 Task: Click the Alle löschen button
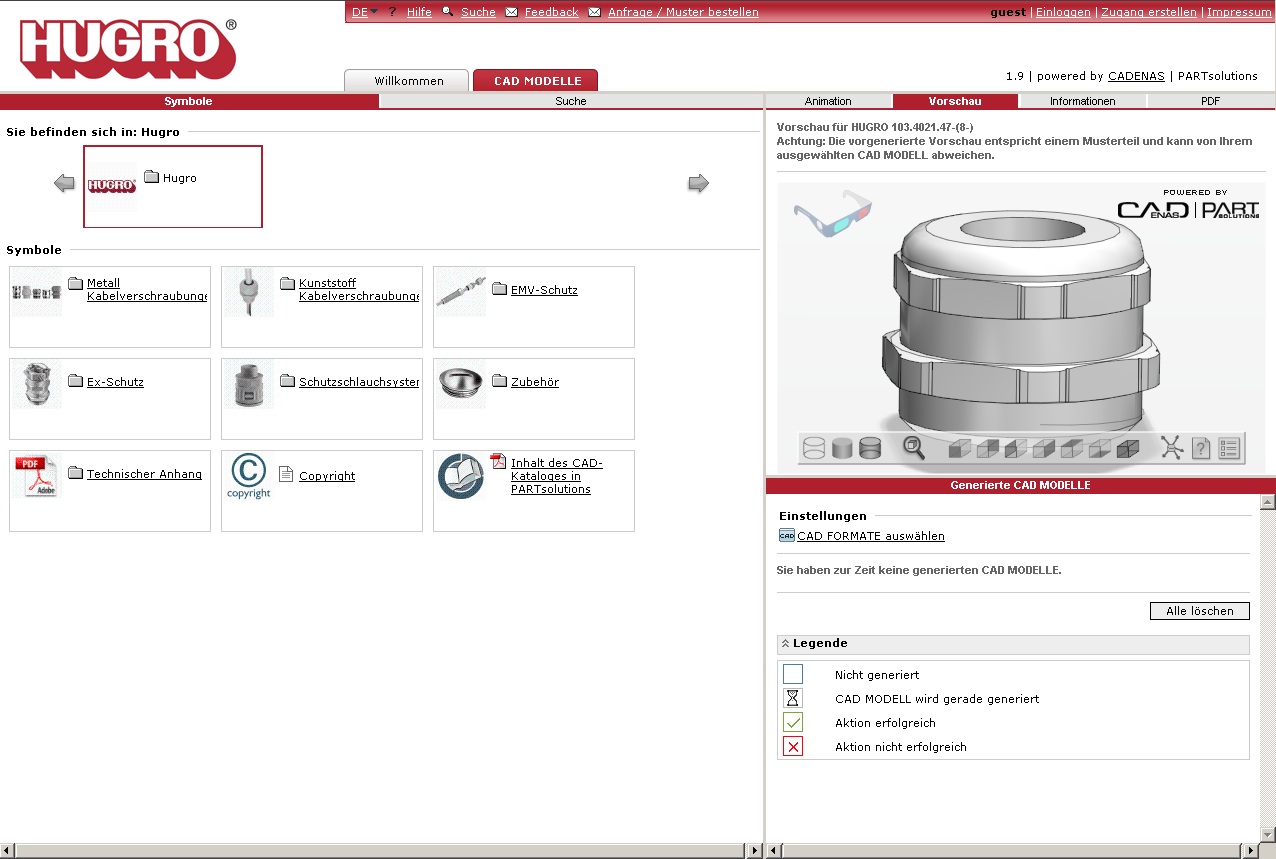point(1199,611)
